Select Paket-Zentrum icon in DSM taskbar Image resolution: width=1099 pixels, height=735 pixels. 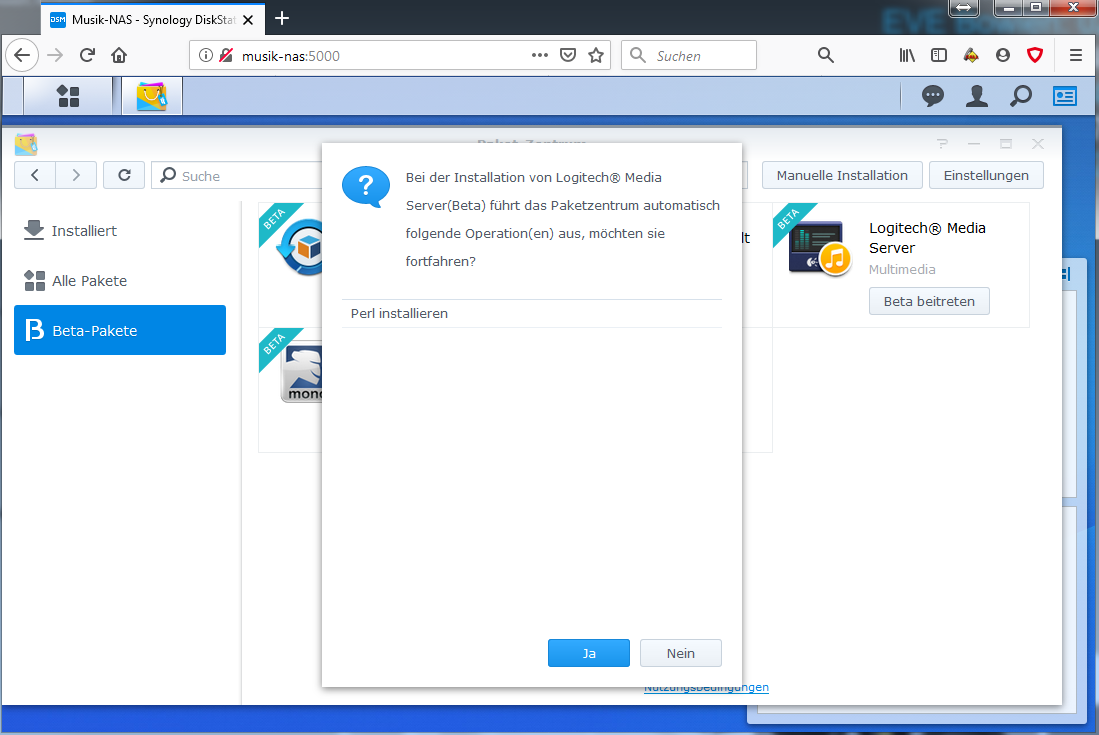click(x=152, y=96)
